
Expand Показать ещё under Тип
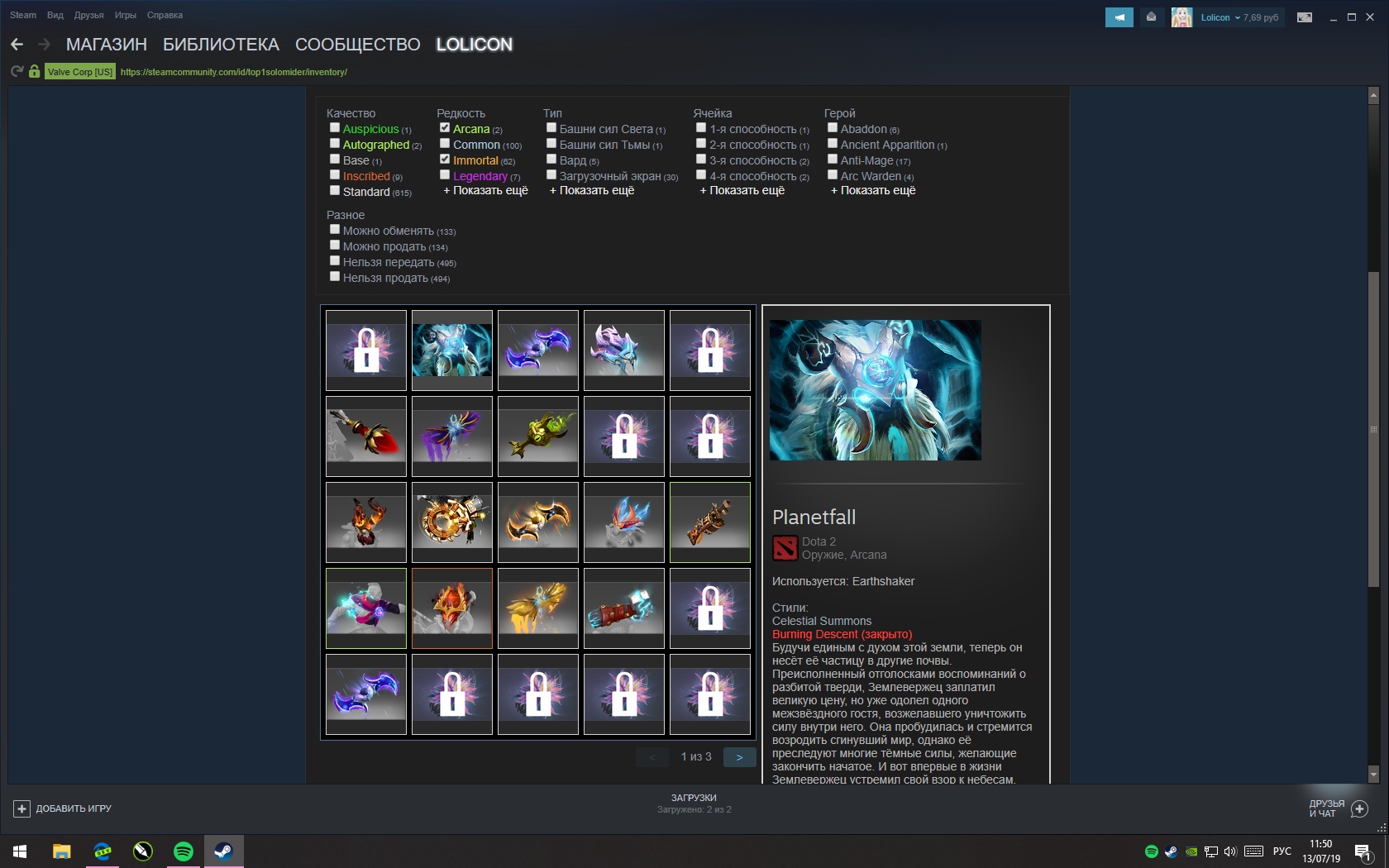coord(592,191)
